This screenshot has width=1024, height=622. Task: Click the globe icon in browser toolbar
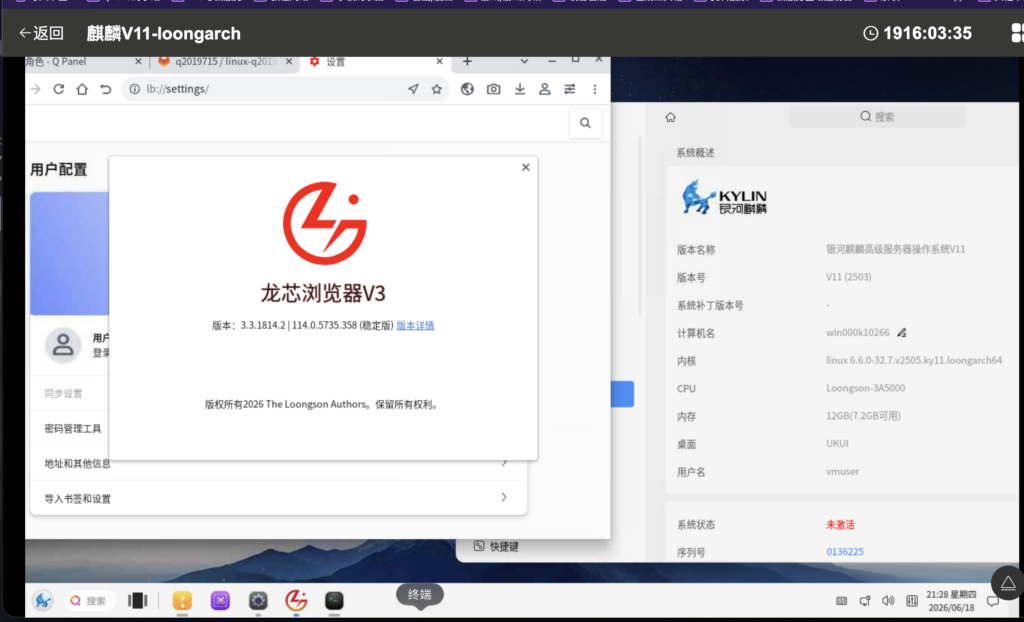(467, 89)
